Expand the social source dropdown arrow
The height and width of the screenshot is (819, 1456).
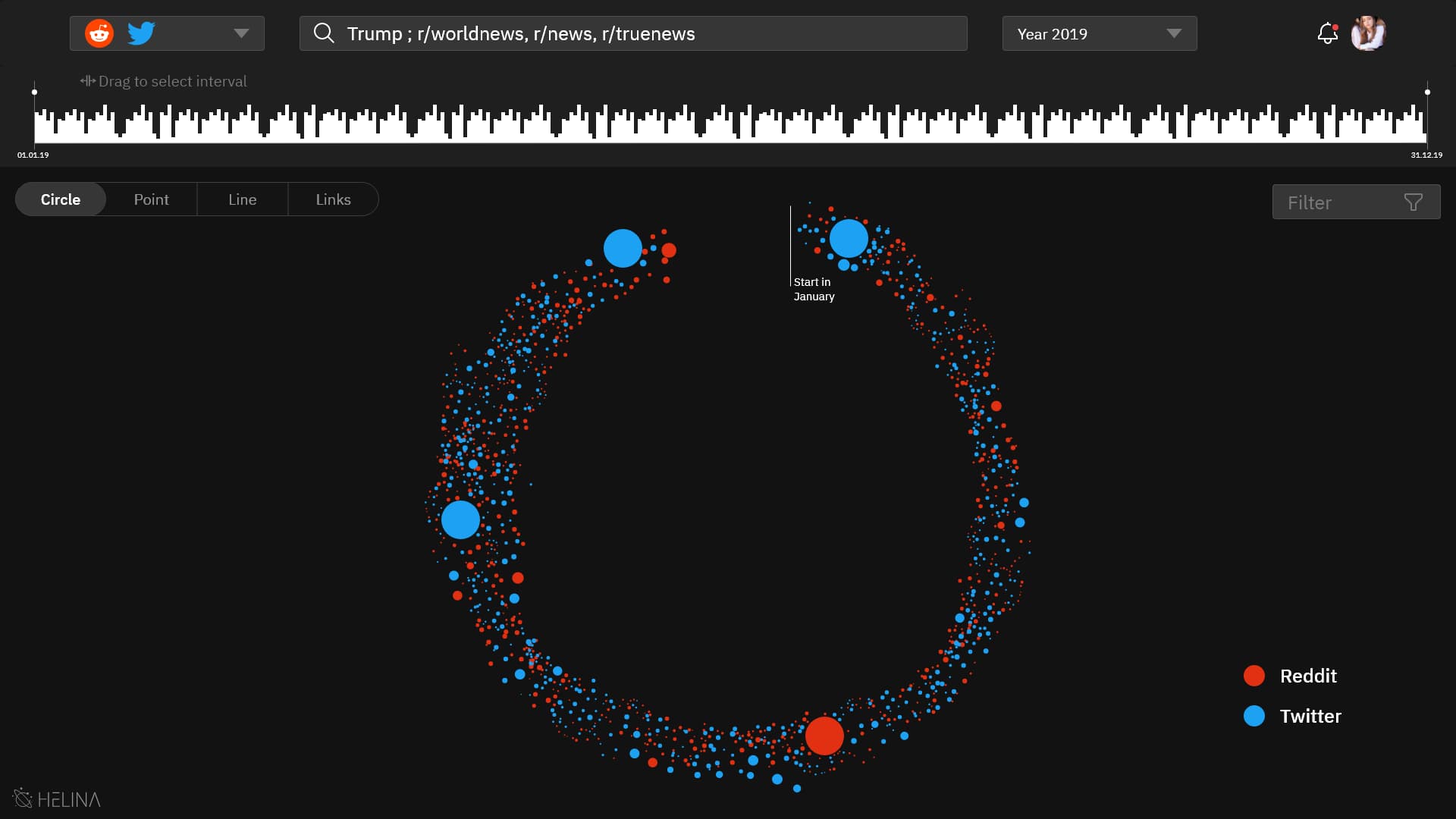pyautogui.click(x=241, y=33)
